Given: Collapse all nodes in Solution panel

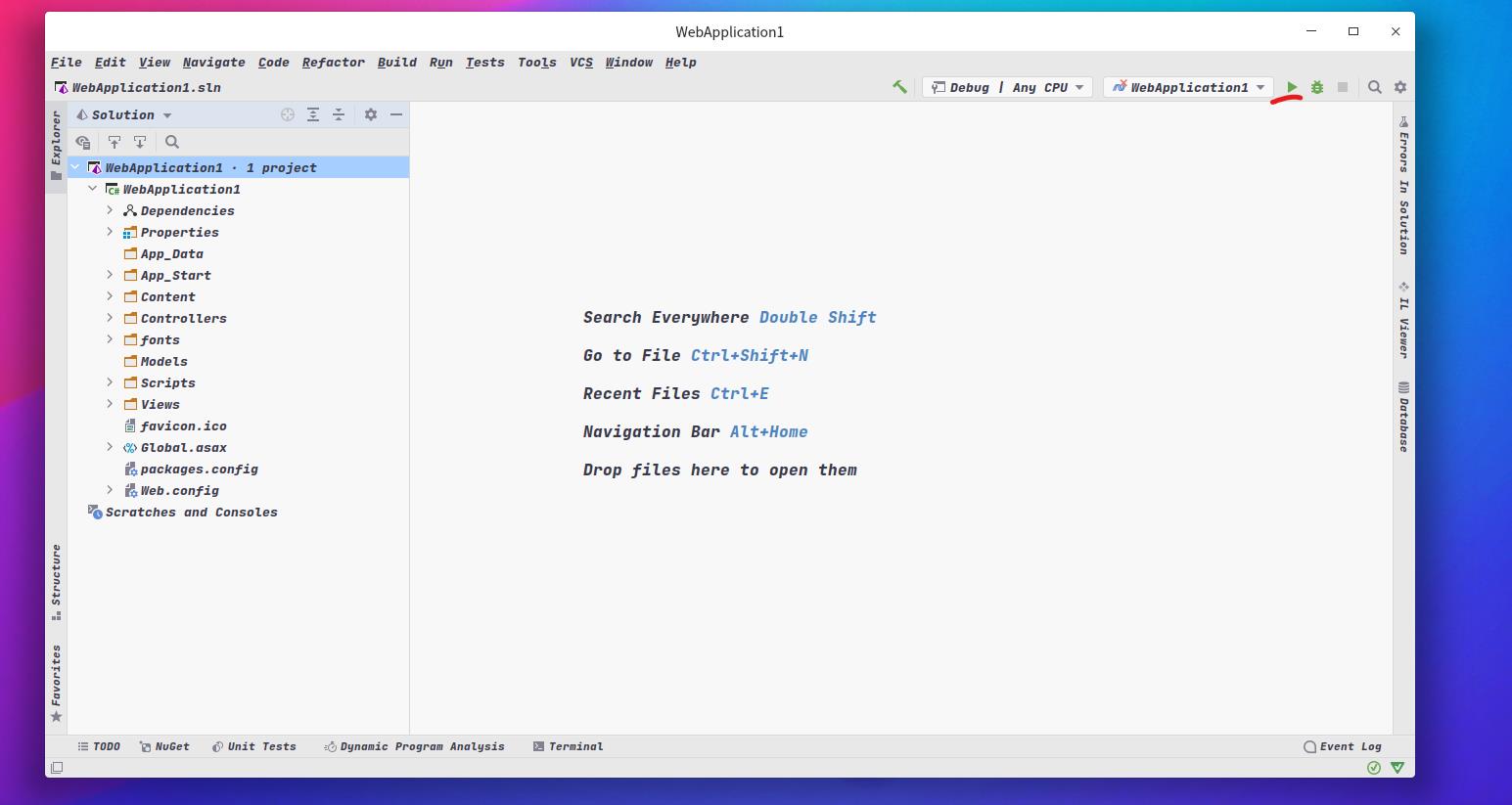Looking at the screenshot, I should [339, 114].
